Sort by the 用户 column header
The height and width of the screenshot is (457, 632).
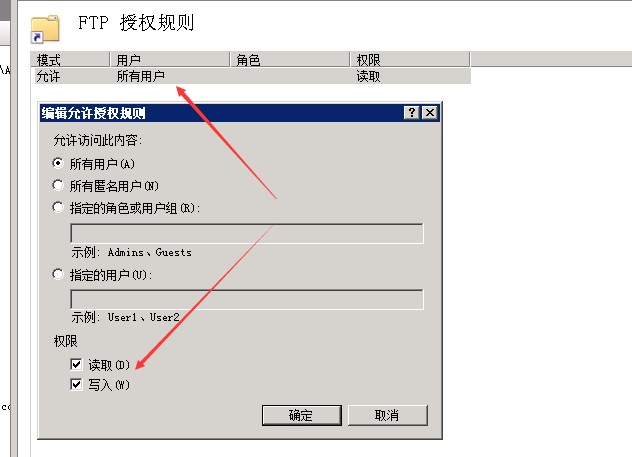170,59
